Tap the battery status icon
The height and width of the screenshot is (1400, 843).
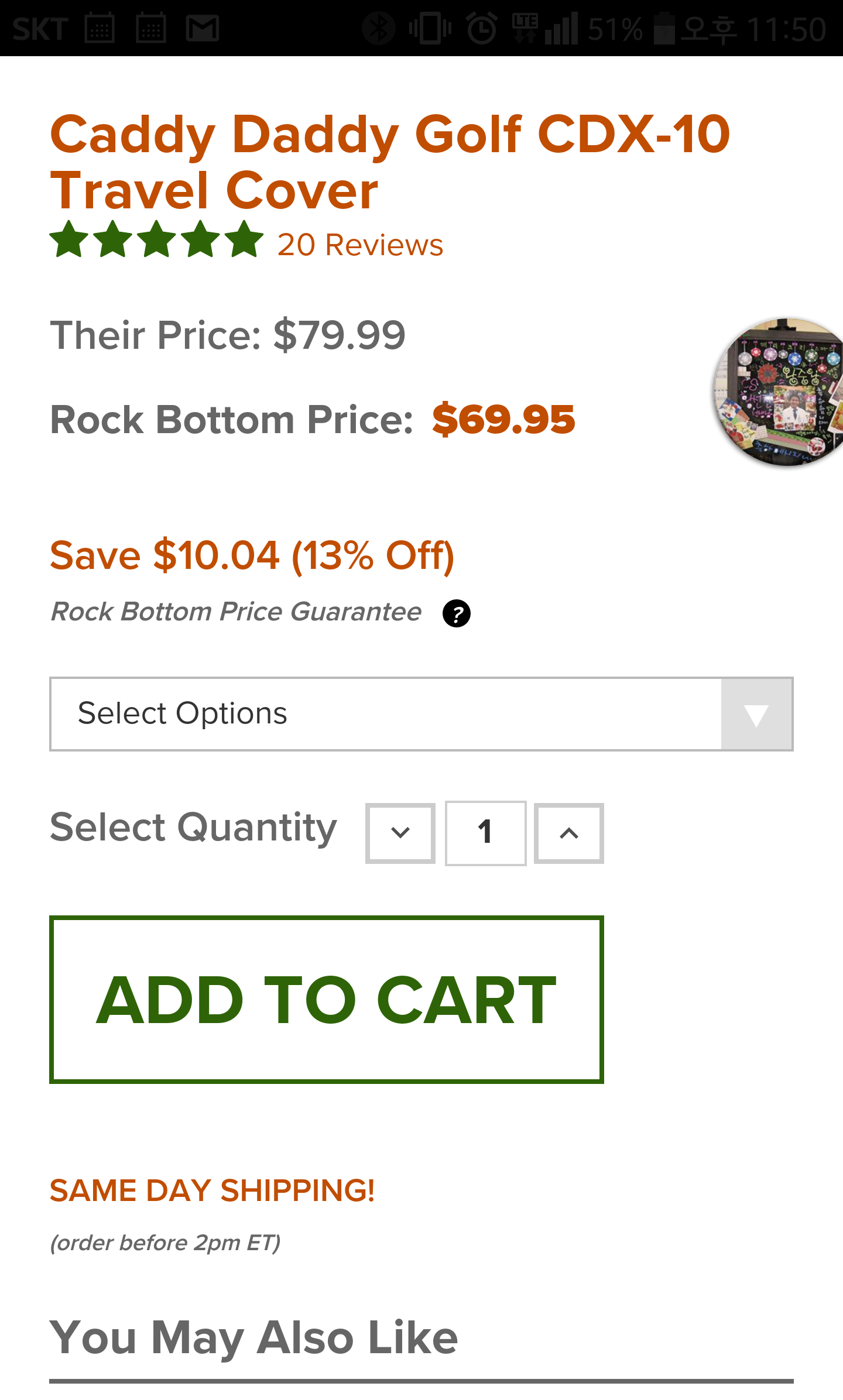pyautogui.click(x=664, y=28)
